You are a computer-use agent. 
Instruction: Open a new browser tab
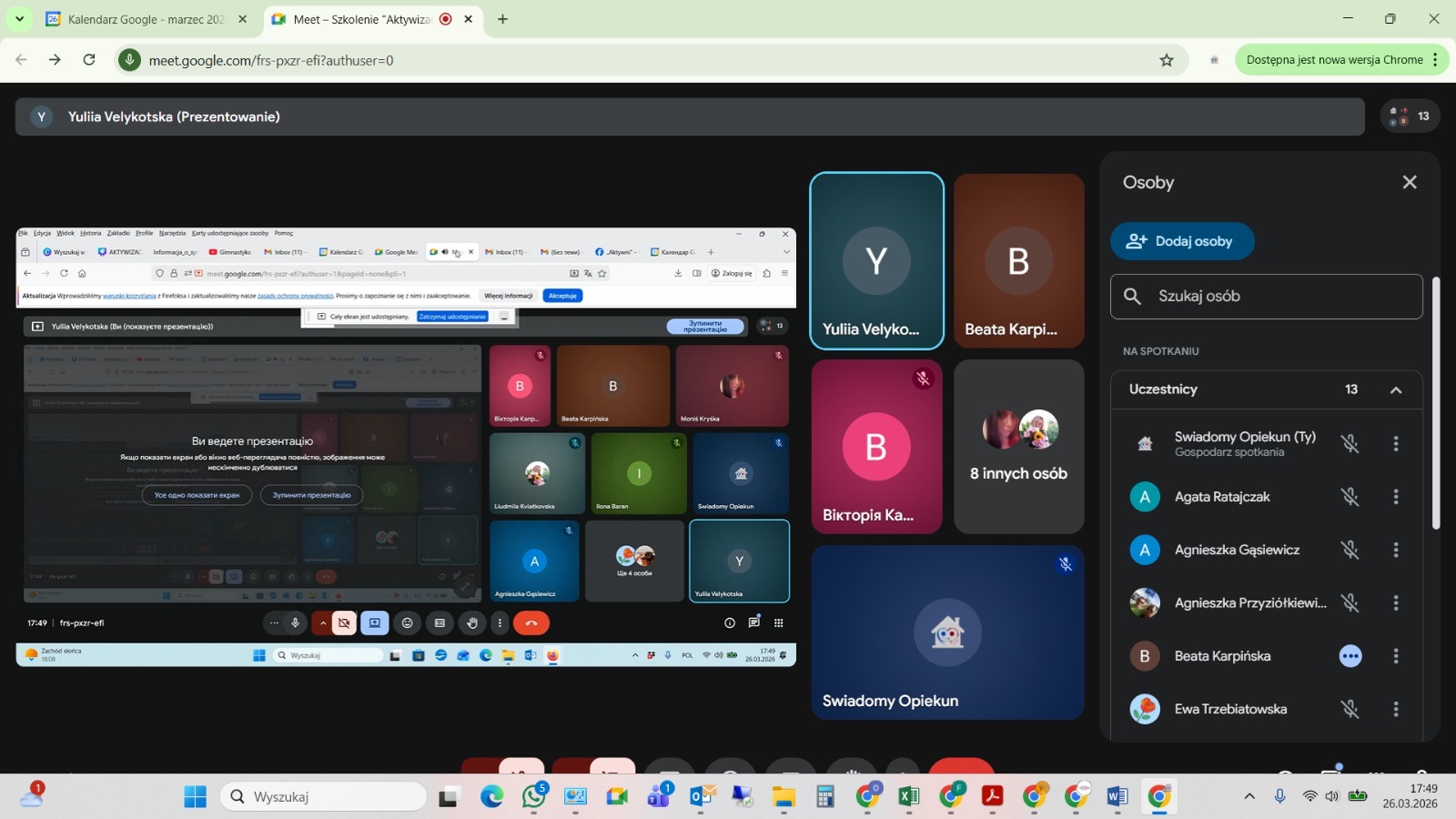502,19
